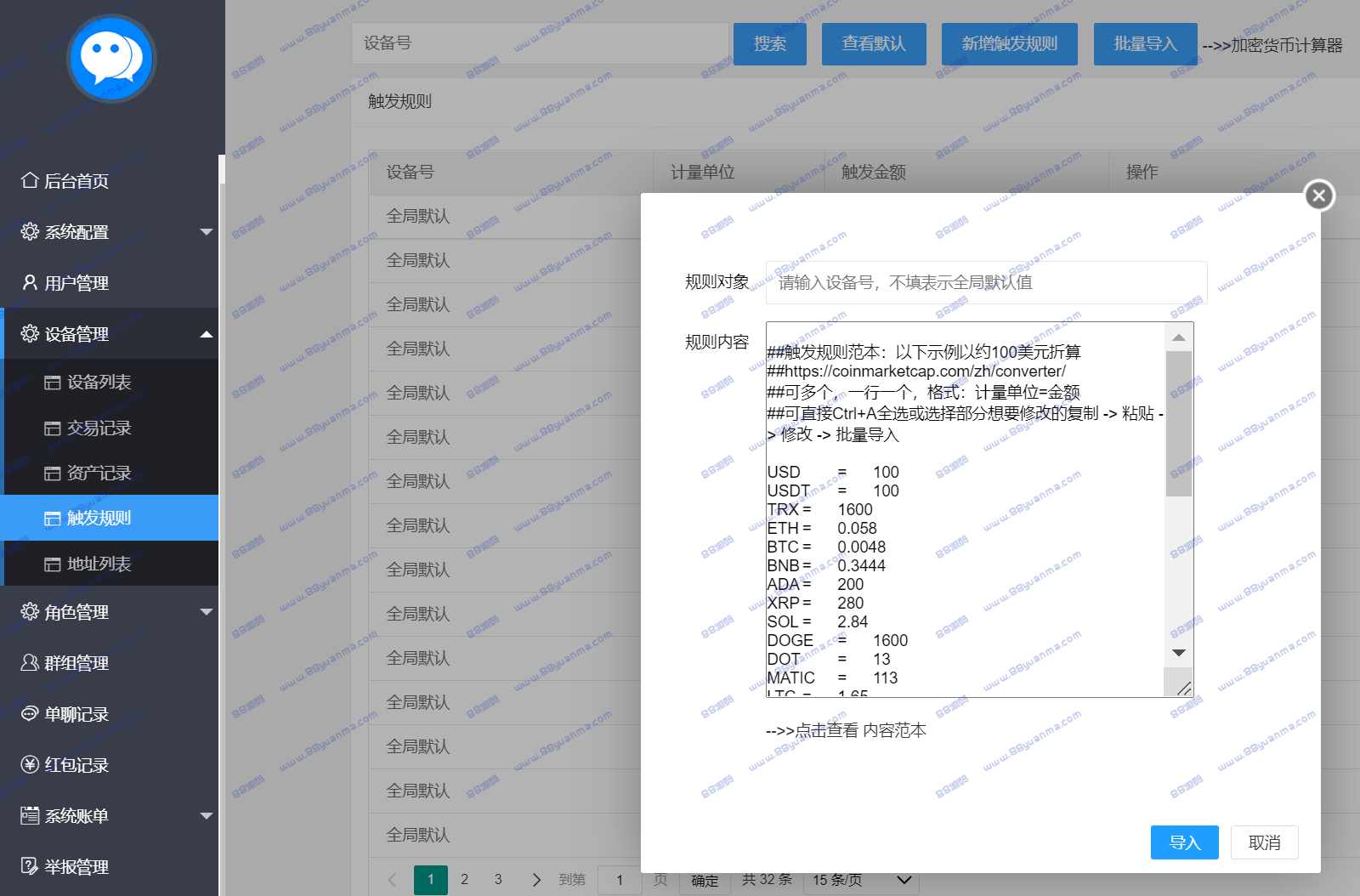Click the 取消 button in dialog
1360x896 pixels.
[1264, 842]
